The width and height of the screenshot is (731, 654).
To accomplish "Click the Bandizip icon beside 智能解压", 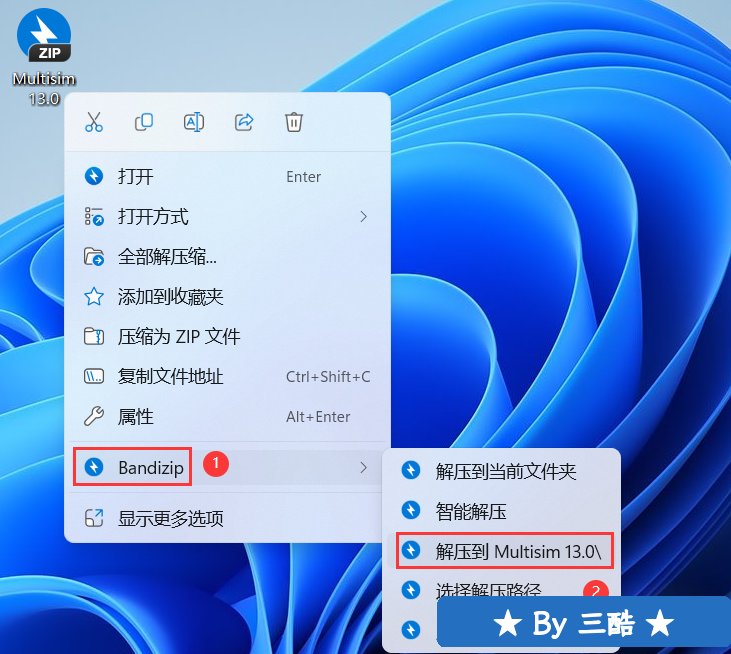I will 411,510.
